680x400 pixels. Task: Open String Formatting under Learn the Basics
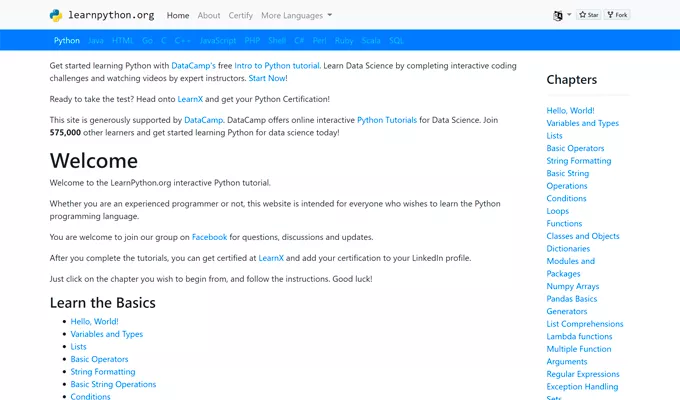[x=103, y=372]
